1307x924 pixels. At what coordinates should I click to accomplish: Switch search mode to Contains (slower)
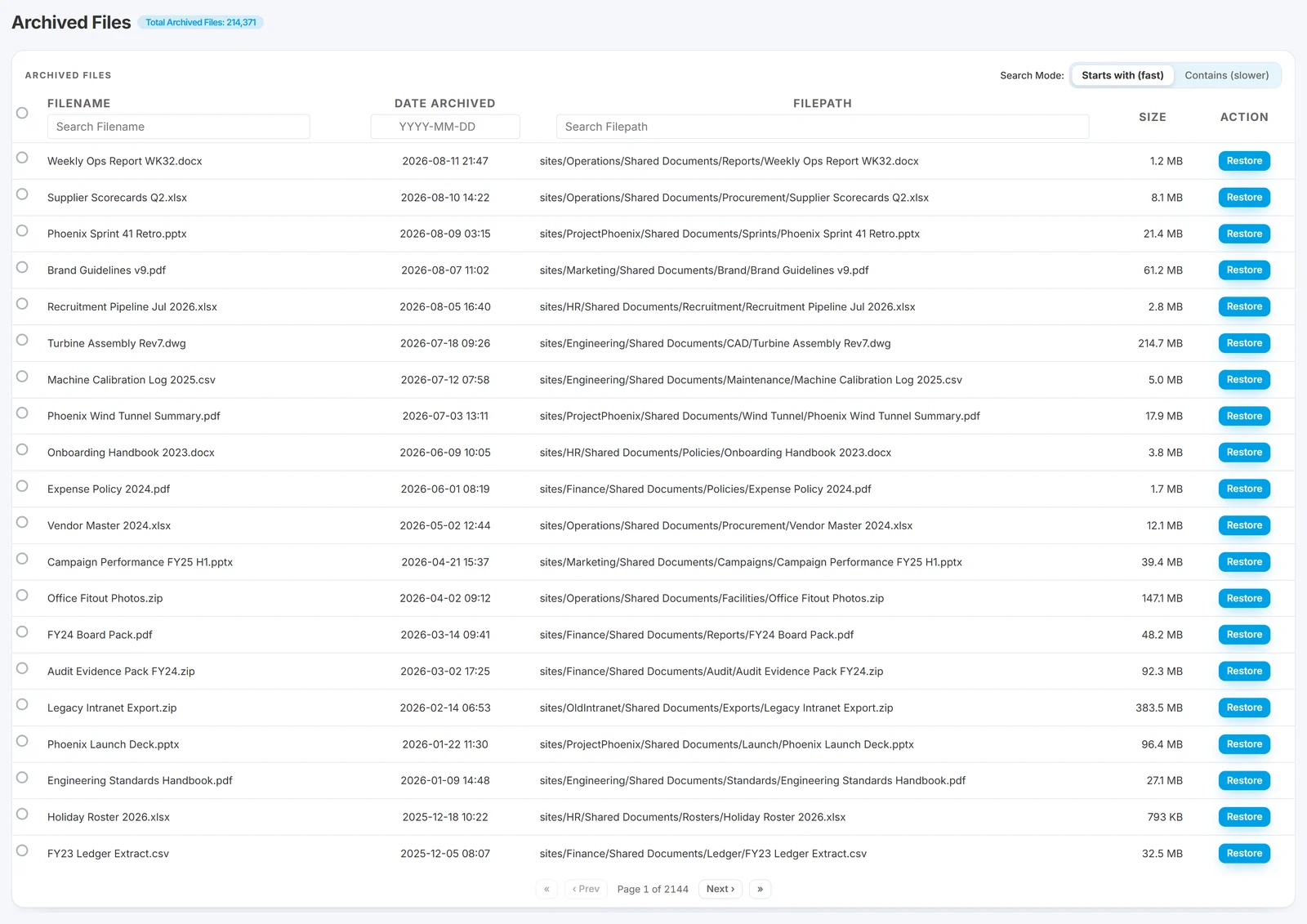click(1226, 75)
